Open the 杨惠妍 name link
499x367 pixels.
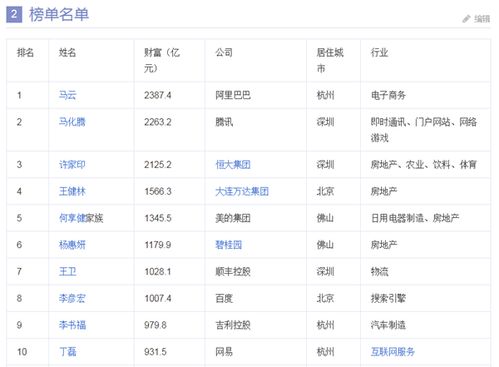click(x=72, y=245)
